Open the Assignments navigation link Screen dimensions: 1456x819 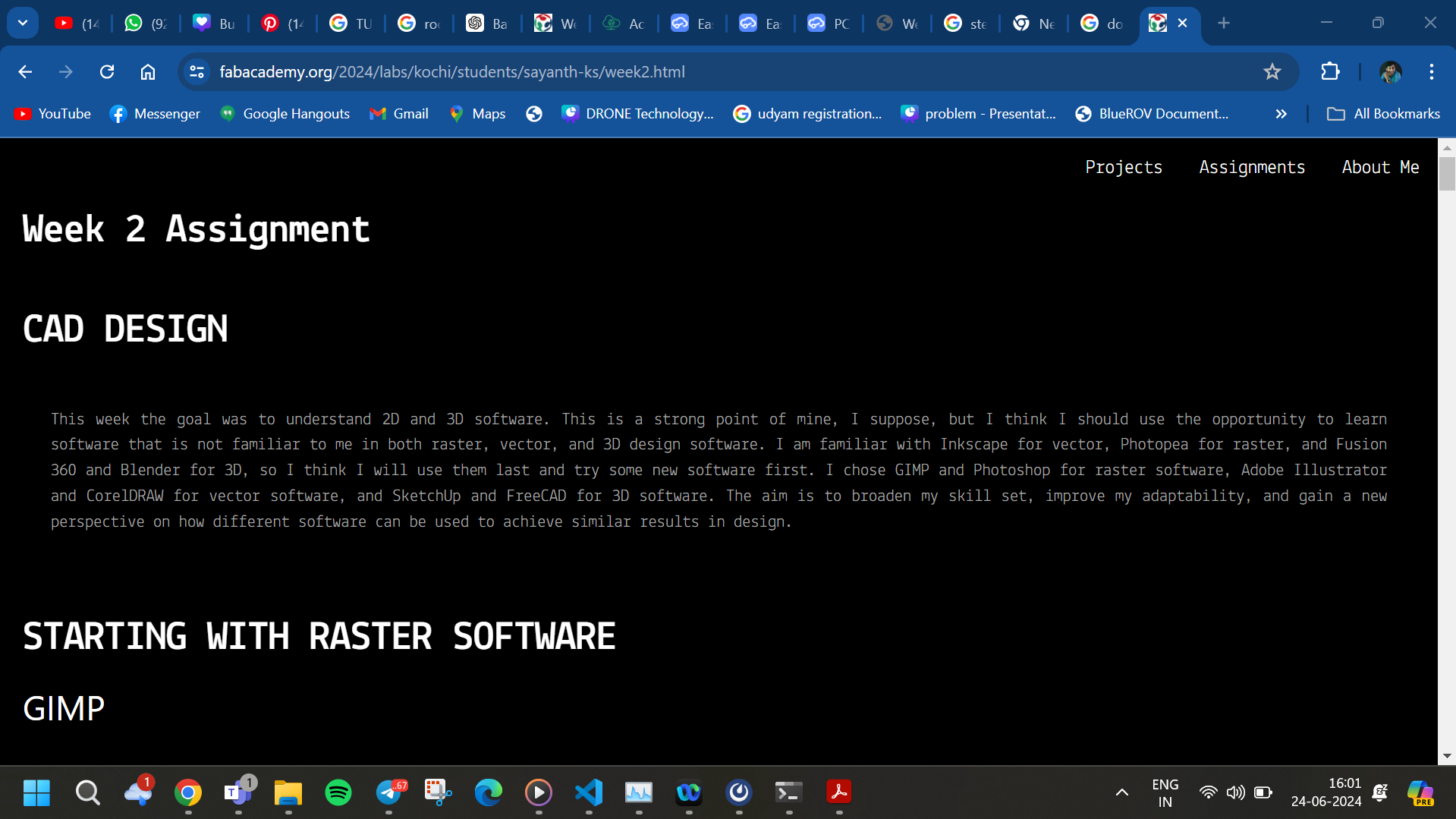pos(1252,167)
